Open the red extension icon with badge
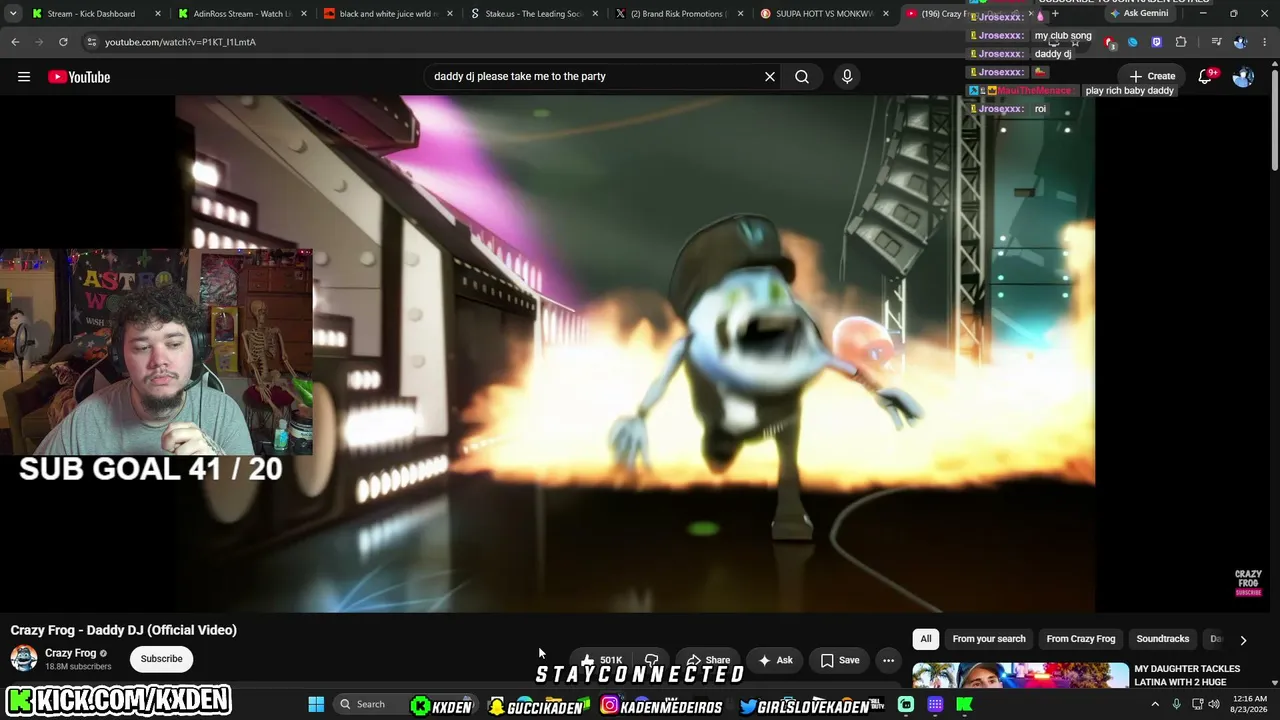This screenshot has height=720, width=1280. [1109, 42]
